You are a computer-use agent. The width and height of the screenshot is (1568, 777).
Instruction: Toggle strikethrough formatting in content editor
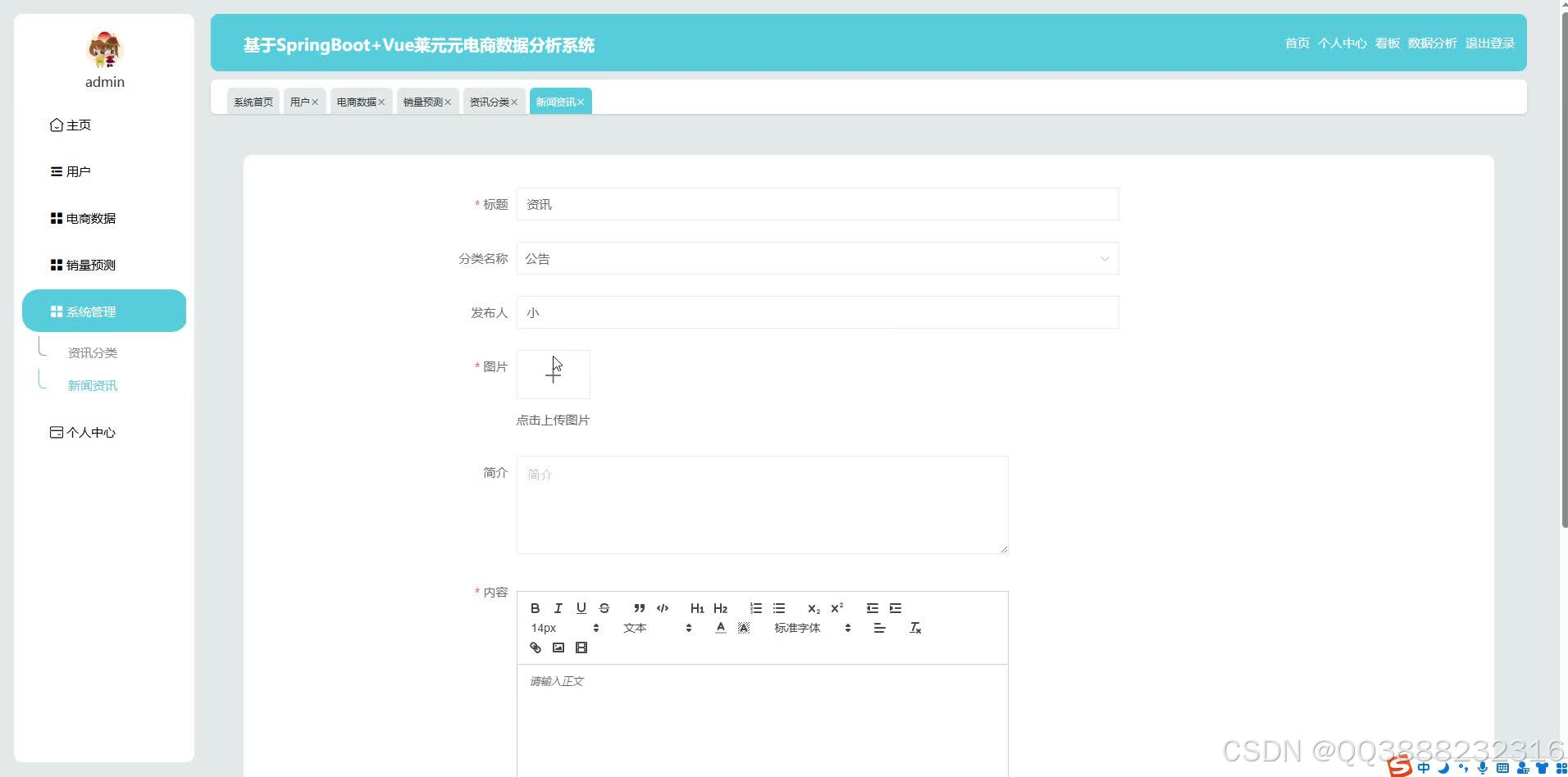point(604,608)
